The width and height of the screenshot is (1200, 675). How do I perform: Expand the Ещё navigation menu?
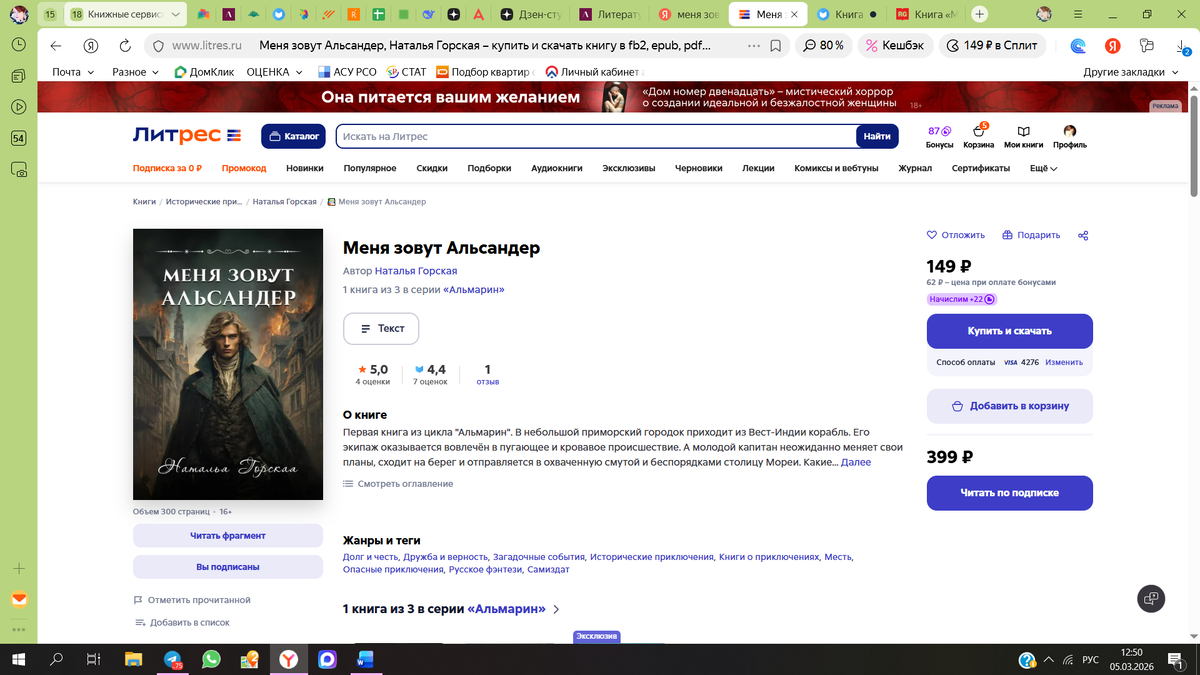[x=1043, y=168]
